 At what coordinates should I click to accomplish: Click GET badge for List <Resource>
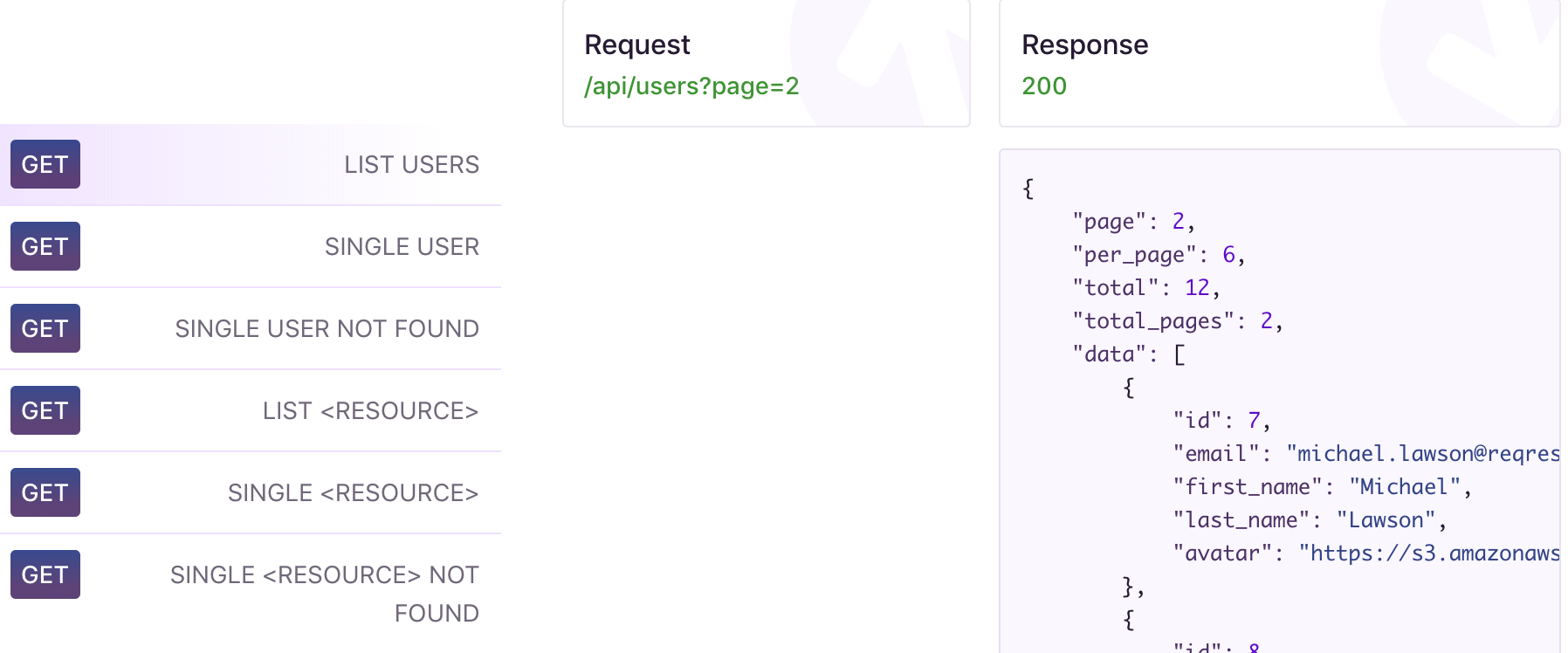click(45, 410)
